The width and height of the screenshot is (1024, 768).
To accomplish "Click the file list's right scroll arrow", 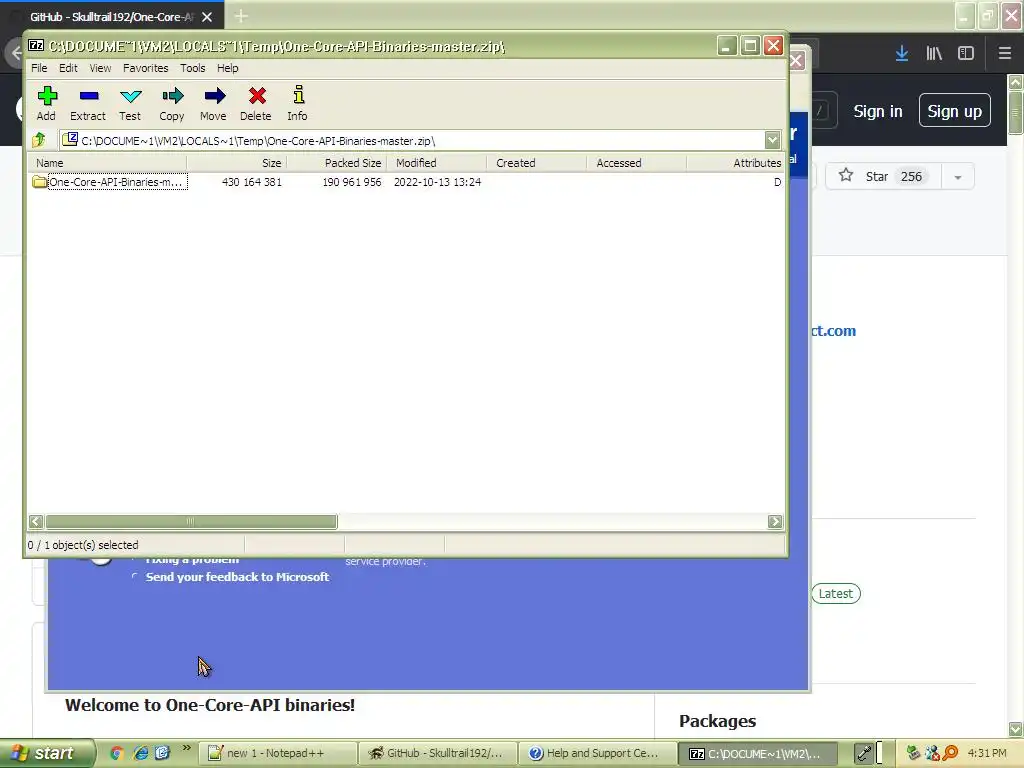I will 775,521.
